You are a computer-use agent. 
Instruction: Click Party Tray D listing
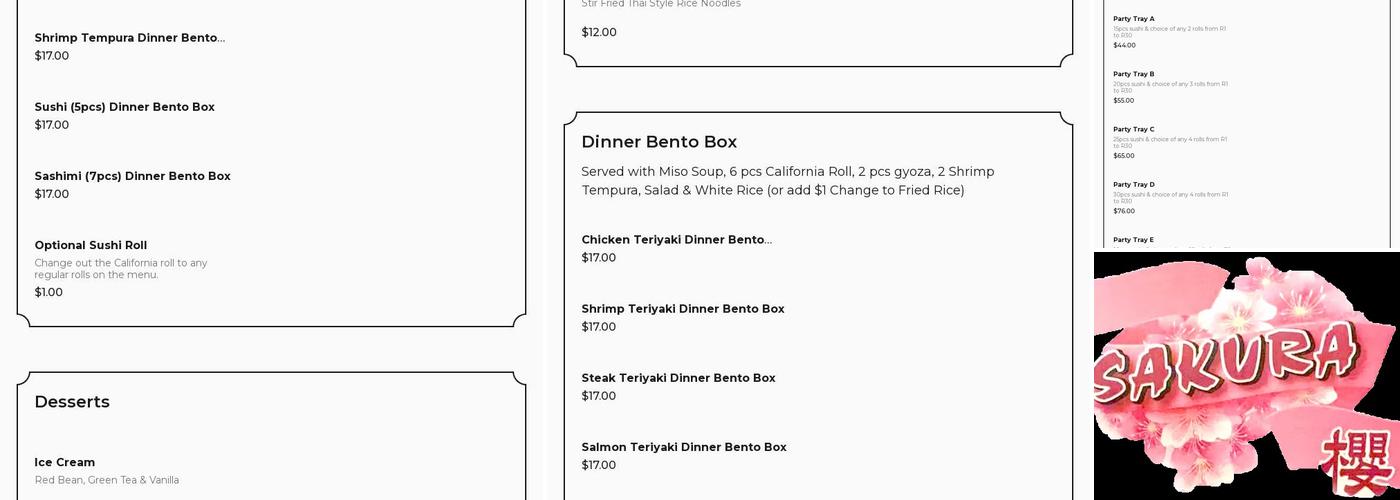(1134, 185)
